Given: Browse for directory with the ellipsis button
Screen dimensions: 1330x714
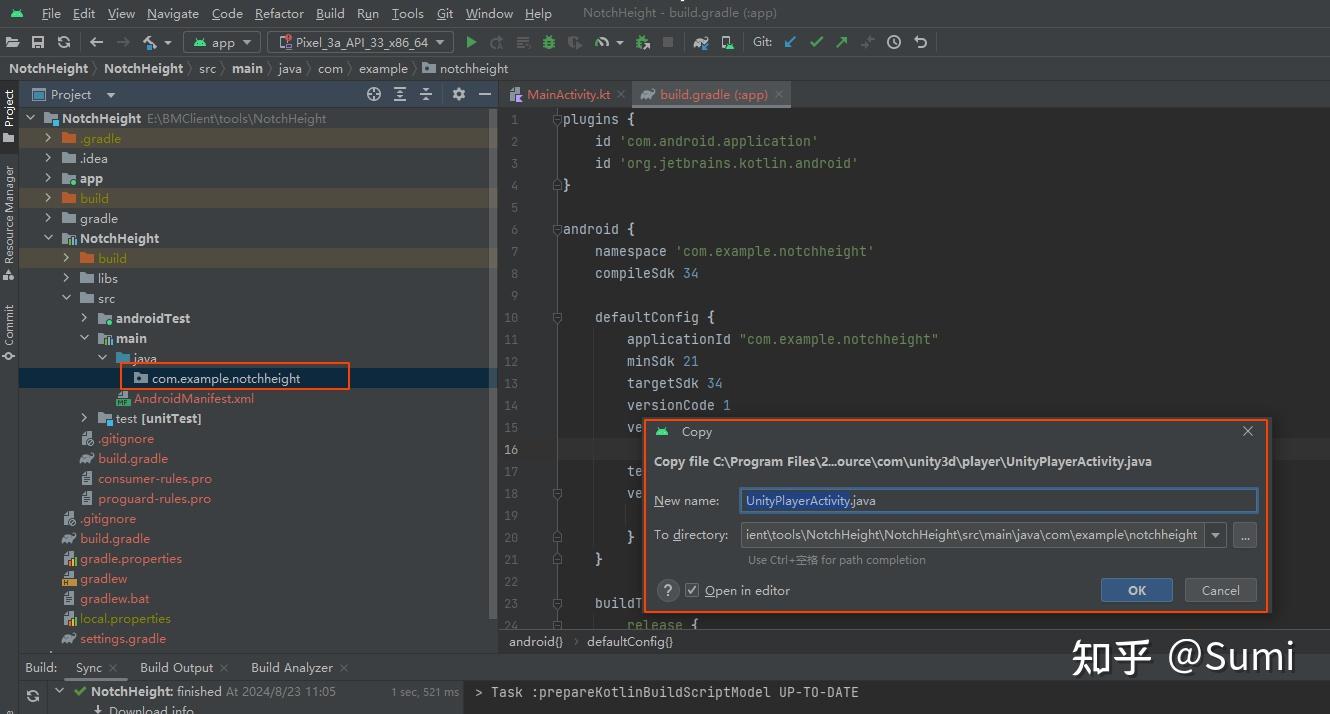Looking at the screenshot, I should click(1244, 535).
